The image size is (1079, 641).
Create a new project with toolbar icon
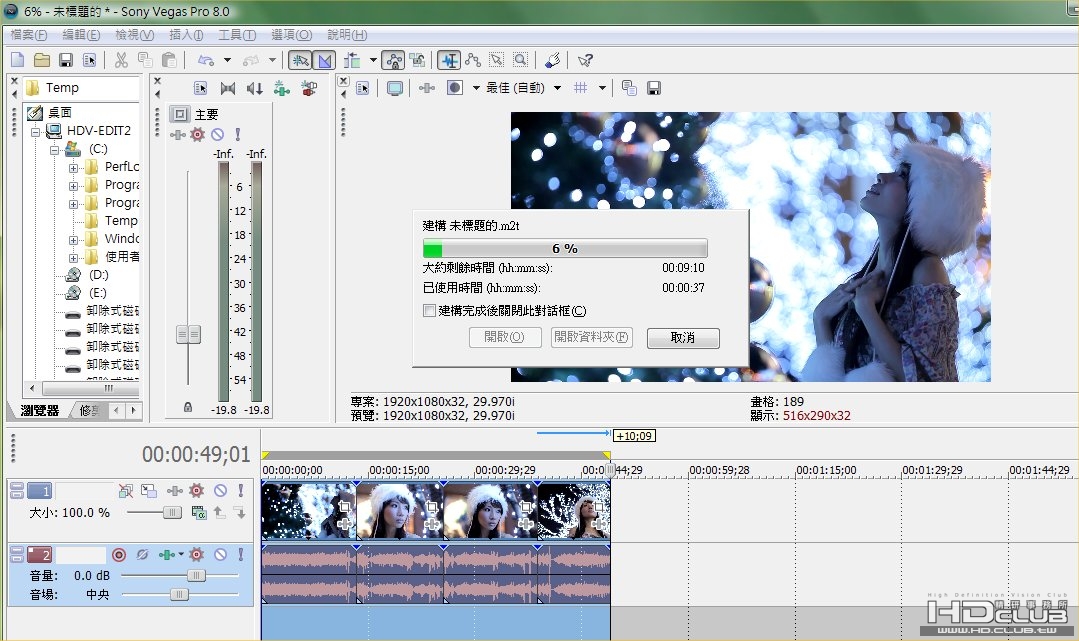(18, 61)
